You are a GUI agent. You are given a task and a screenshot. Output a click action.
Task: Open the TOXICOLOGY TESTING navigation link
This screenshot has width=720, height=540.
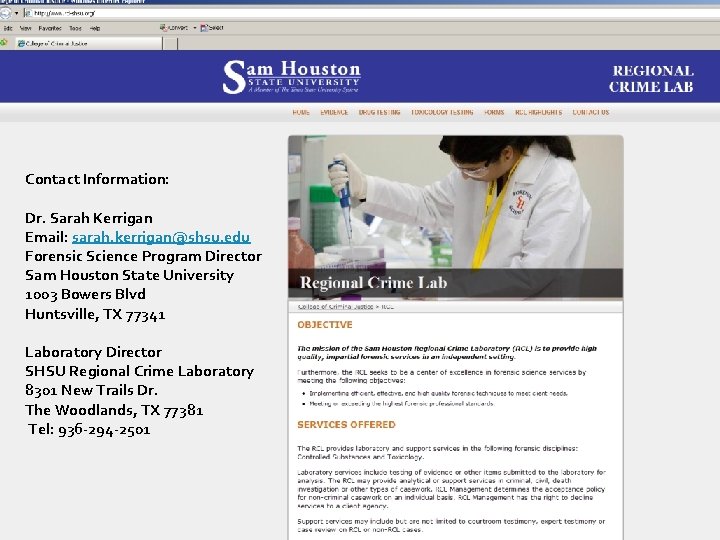(442, 112)
